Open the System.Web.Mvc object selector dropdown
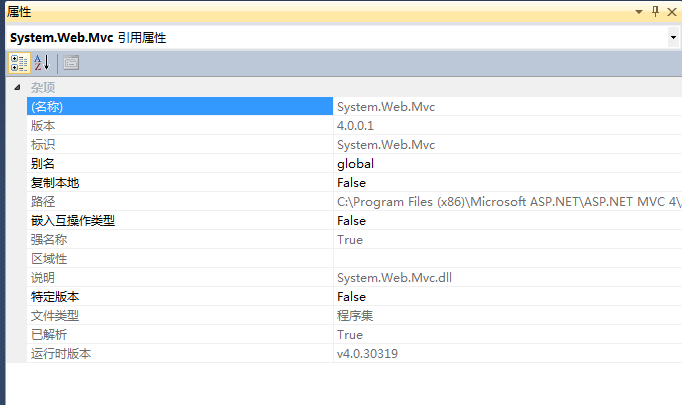 (x=673, y=37)
